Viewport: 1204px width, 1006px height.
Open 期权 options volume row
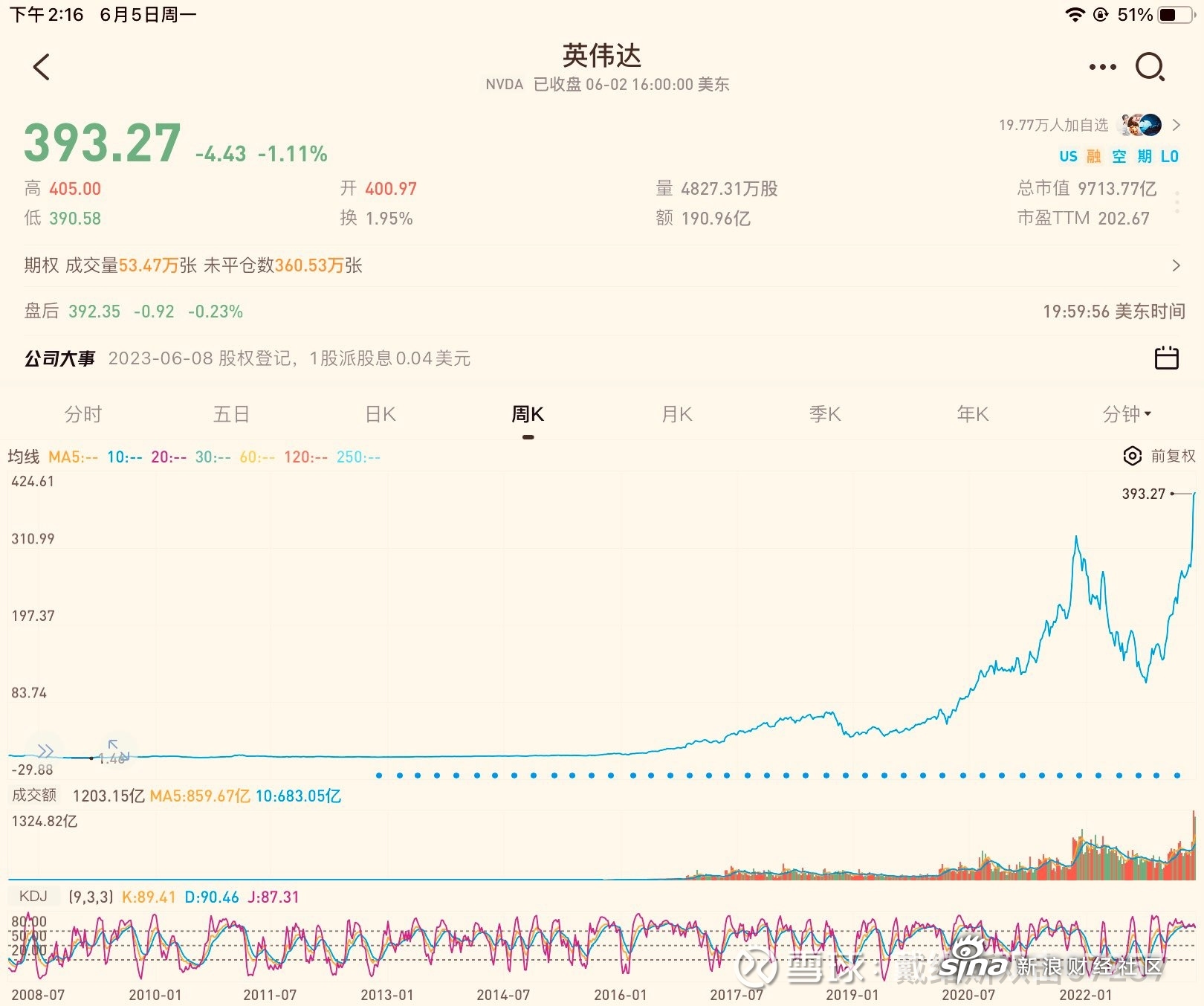coord(601,265)
